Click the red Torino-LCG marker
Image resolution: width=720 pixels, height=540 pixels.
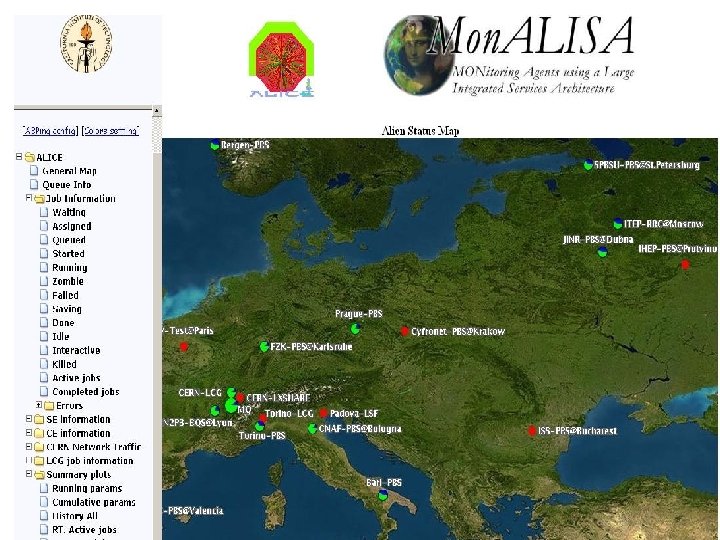263,418
